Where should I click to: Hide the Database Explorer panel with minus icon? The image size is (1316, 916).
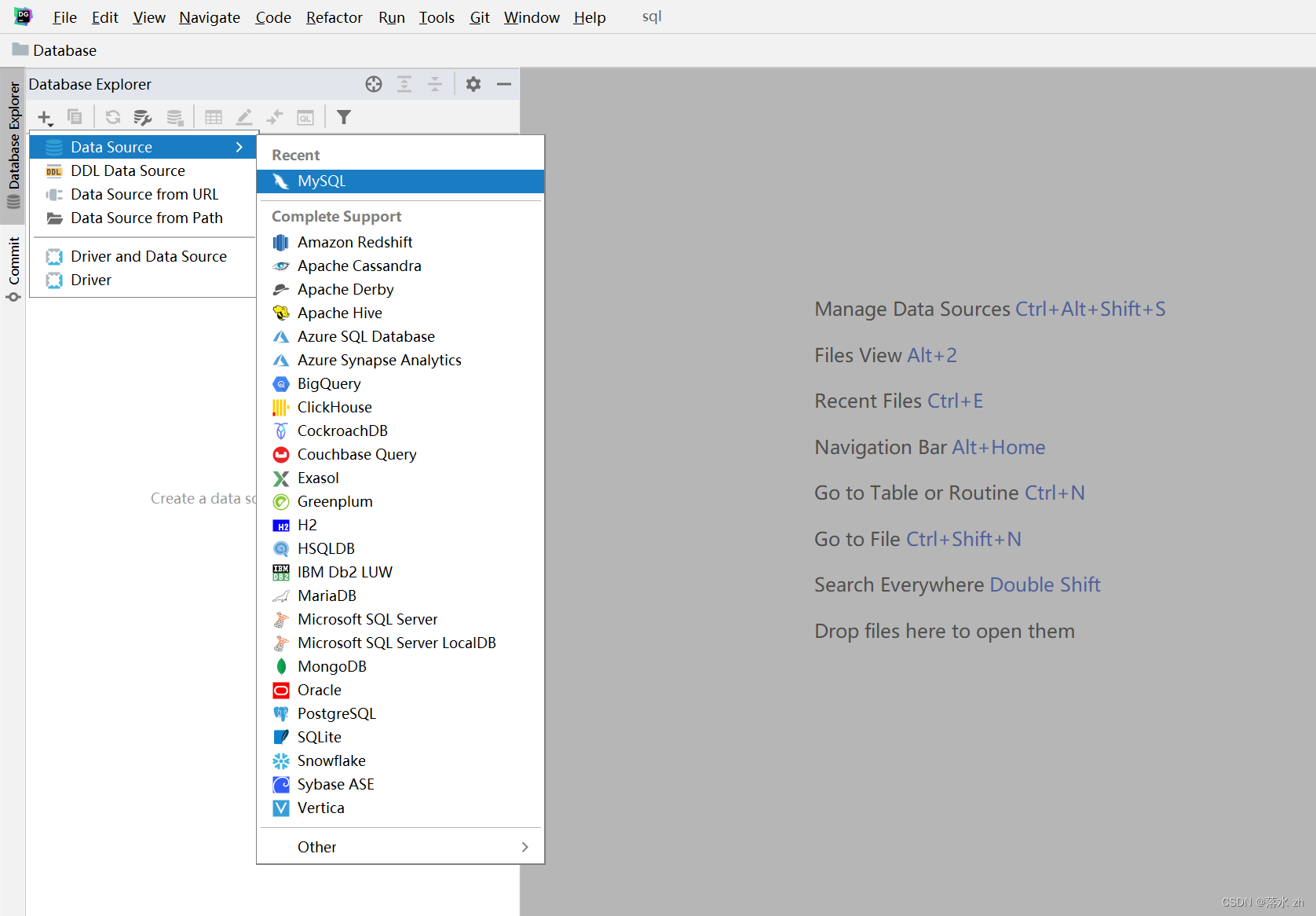coord(504,84)
